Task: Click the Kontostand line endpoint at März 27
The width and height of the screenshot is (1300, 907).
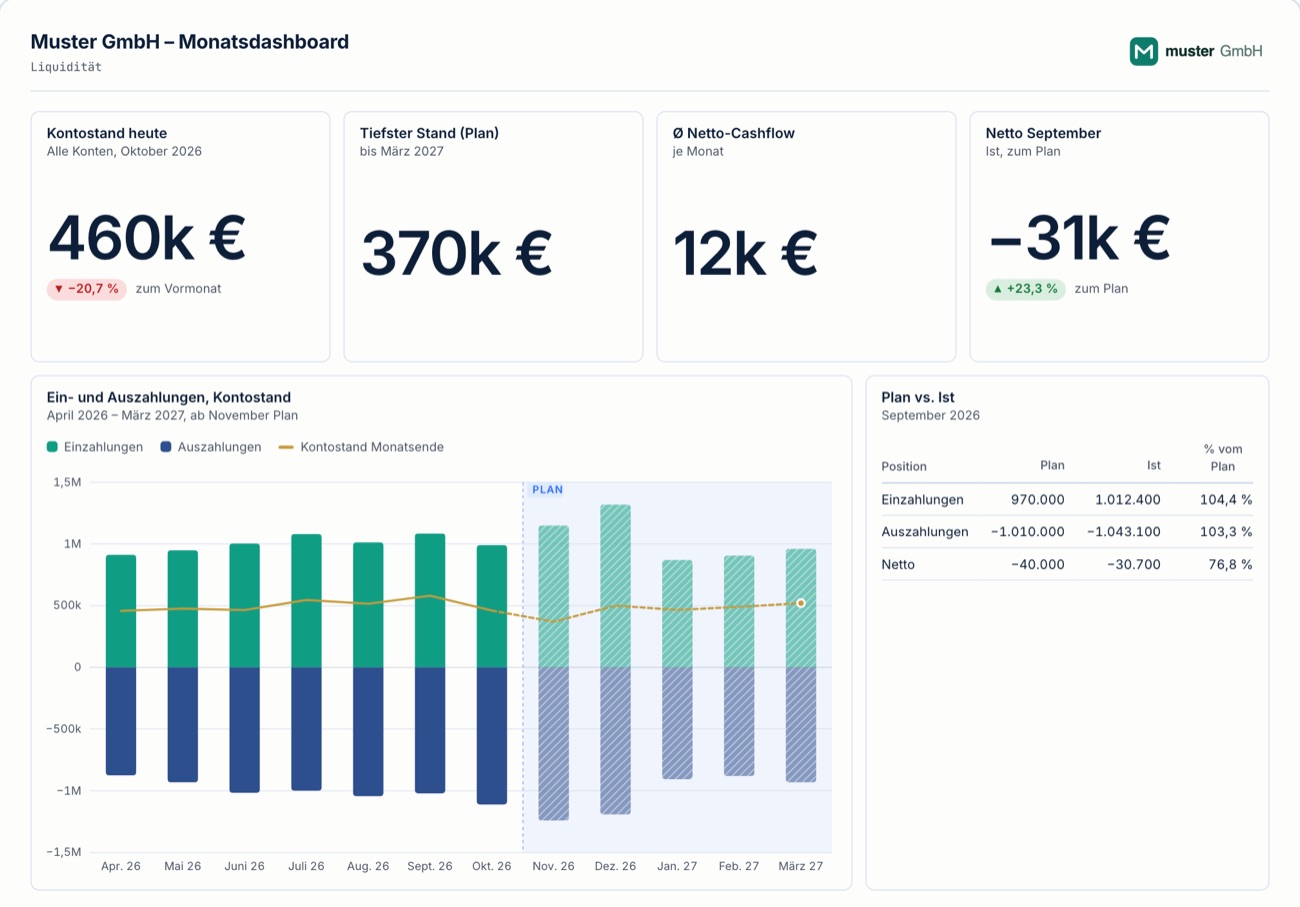Action: [x=801, y=603]
